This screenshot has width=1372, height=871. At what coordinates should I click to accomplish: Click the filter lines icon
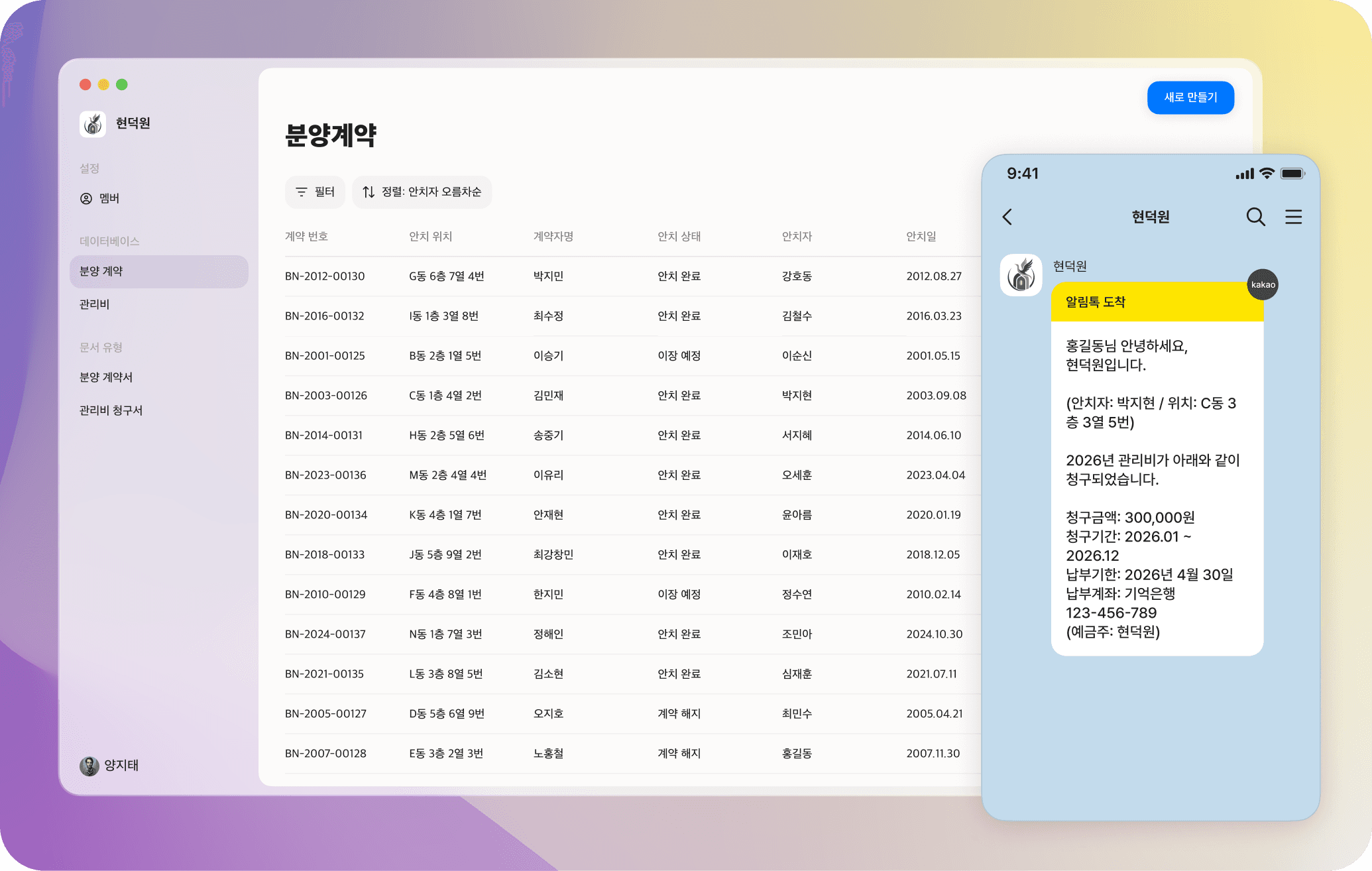pyautogui.click(x=302, y=192)
